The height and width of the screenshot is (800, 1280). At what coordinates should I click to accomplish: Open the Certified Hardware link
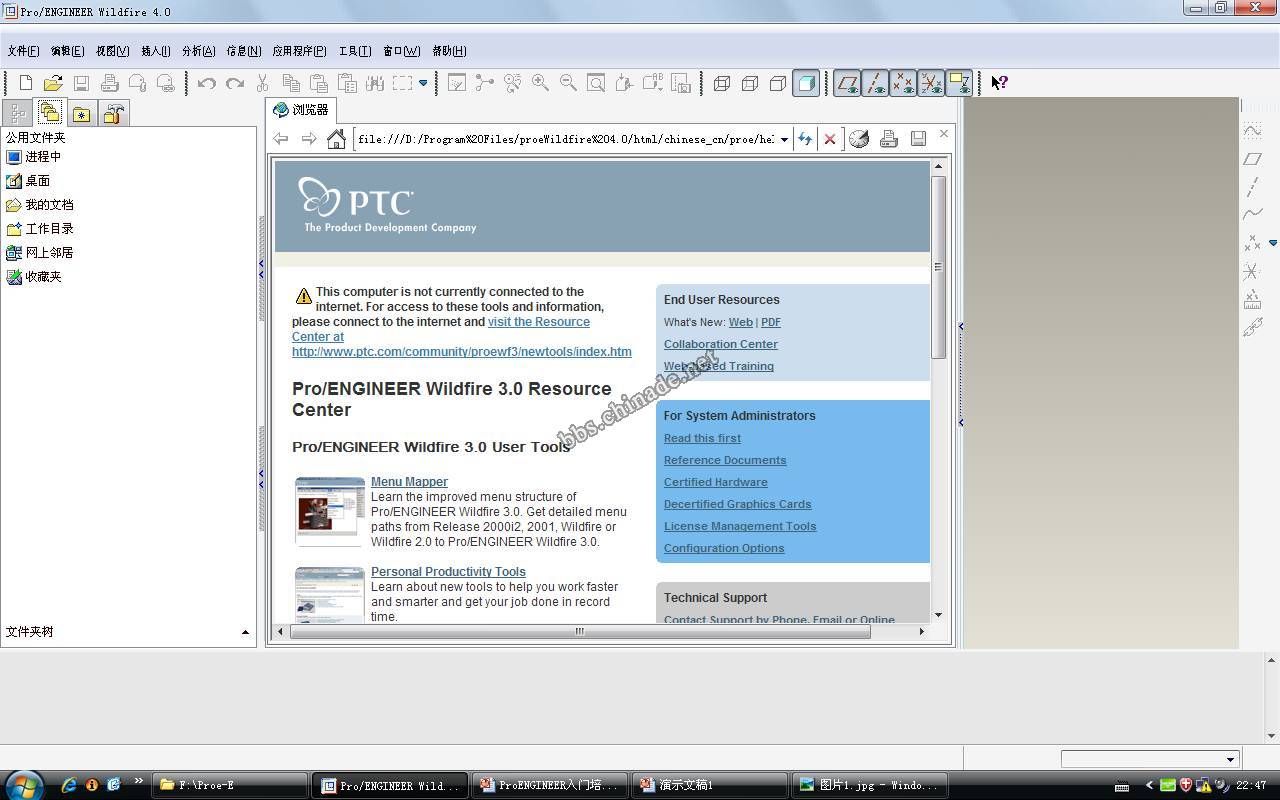coord(715,482)
